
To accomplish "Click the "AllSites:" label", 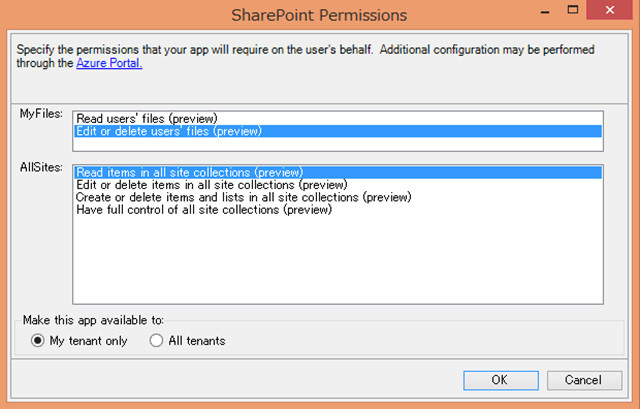I will pos(43,169).
